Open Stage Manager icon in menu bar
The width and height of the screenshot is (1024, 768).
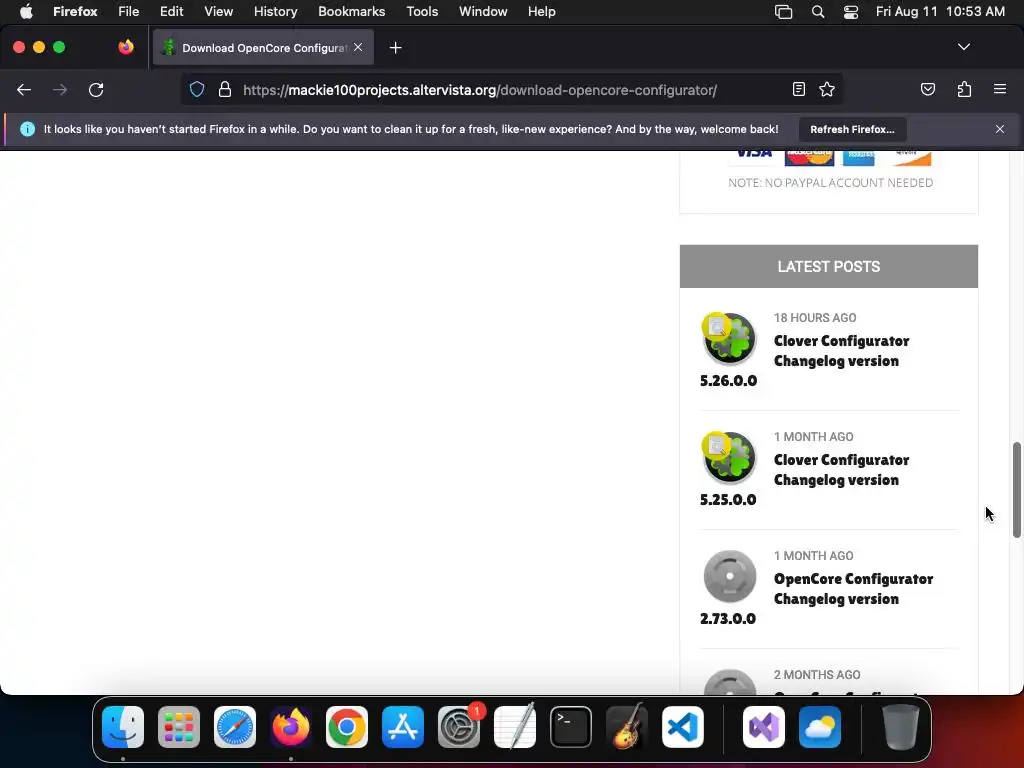coord(783,12)
